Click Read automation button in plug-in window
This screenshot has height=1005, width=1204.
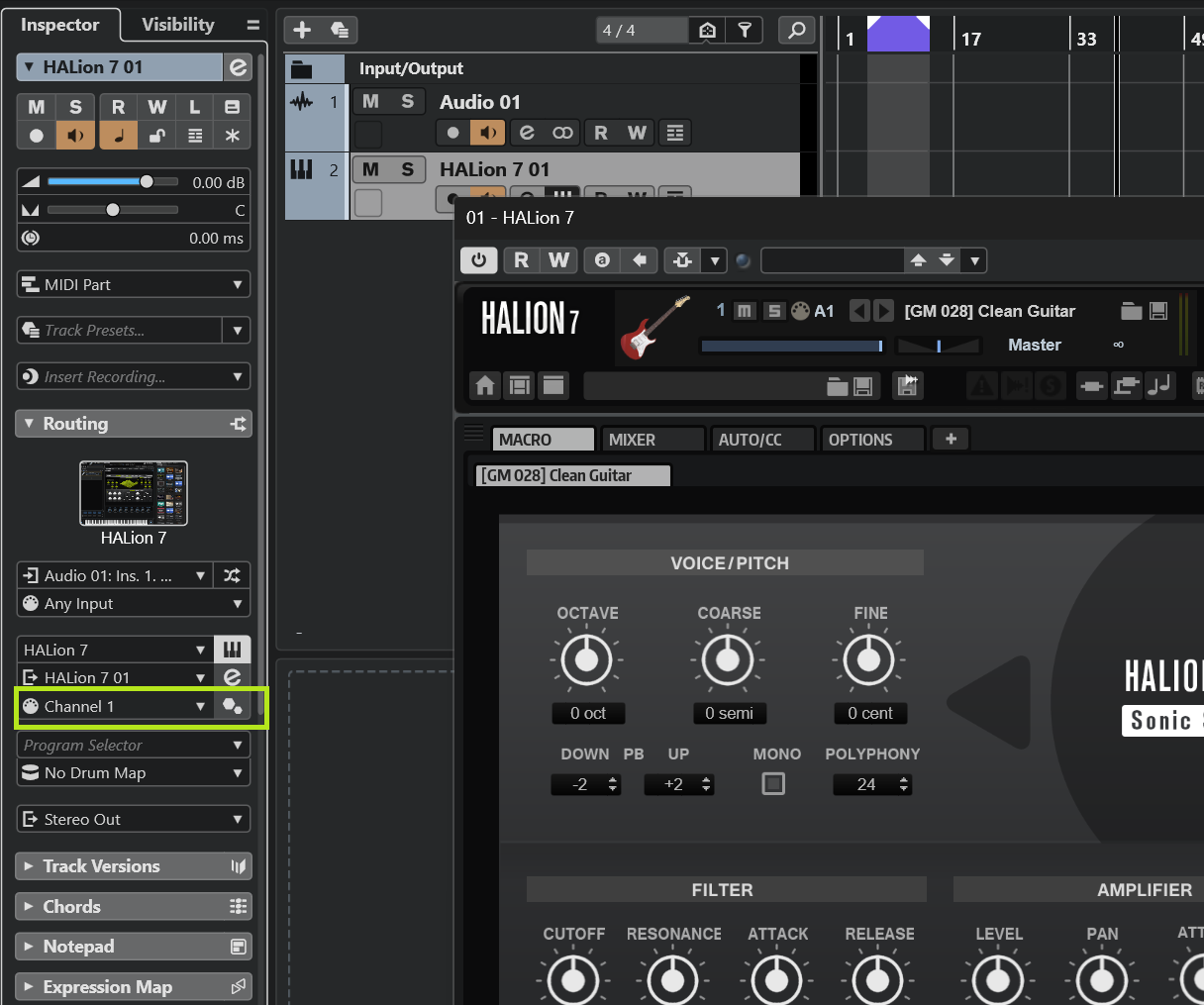coord(521,259)
